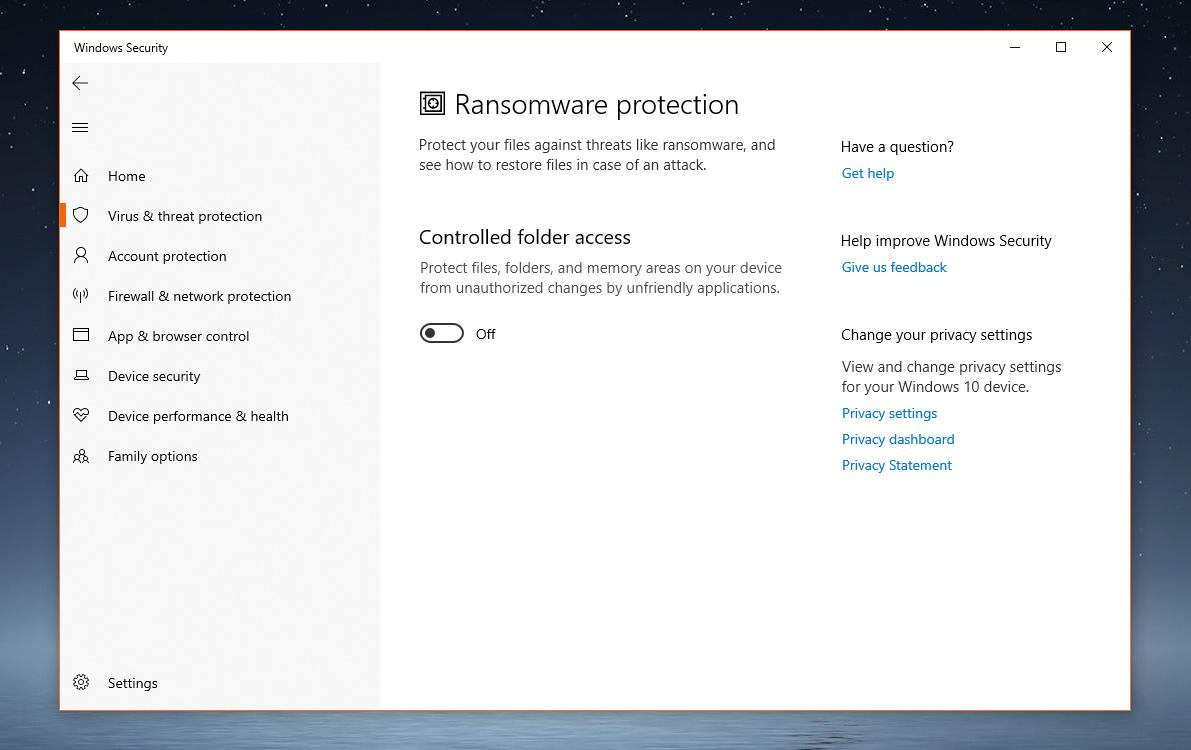Click the Ransomware protection title text
The width and height of the screenshot is (1191, 750).
click(596, 104)
